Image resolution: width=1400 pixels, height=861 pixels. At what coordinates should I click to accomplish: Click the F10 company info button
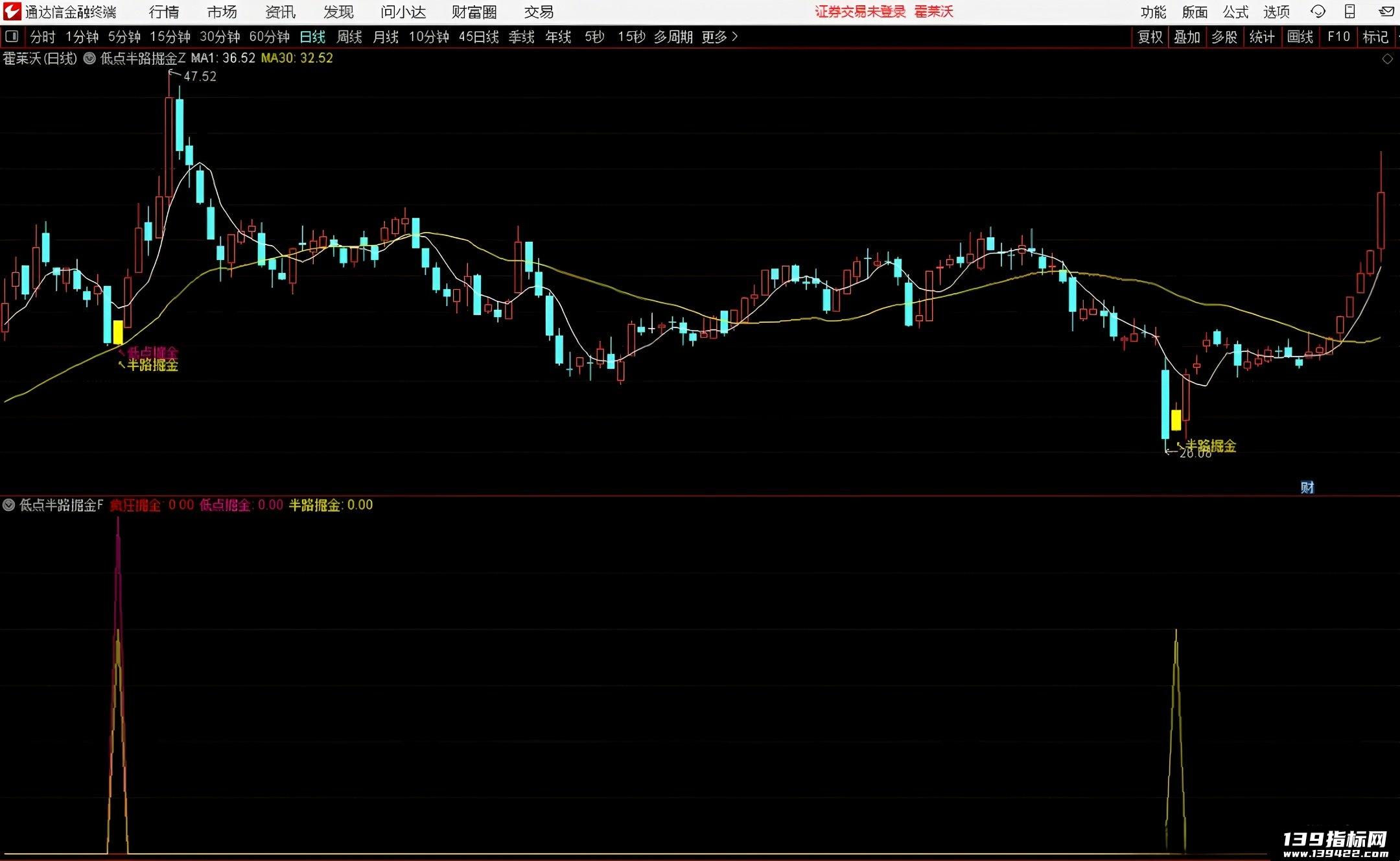(1338, 37)
